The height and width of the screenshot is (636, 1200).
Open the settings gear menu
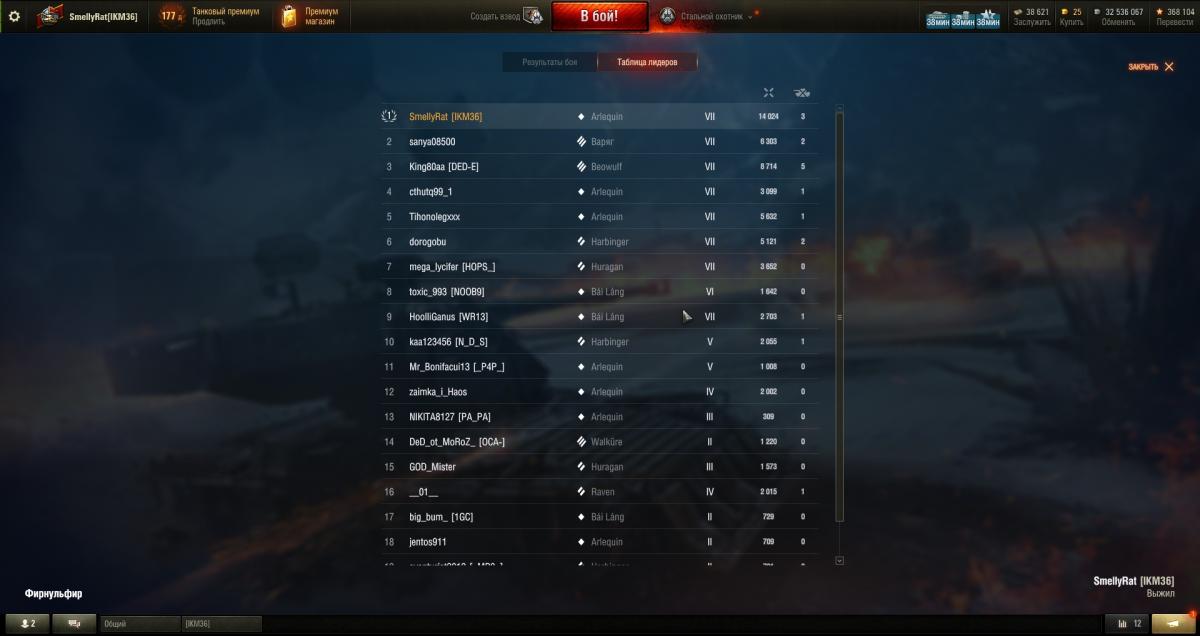pos(14,16)
